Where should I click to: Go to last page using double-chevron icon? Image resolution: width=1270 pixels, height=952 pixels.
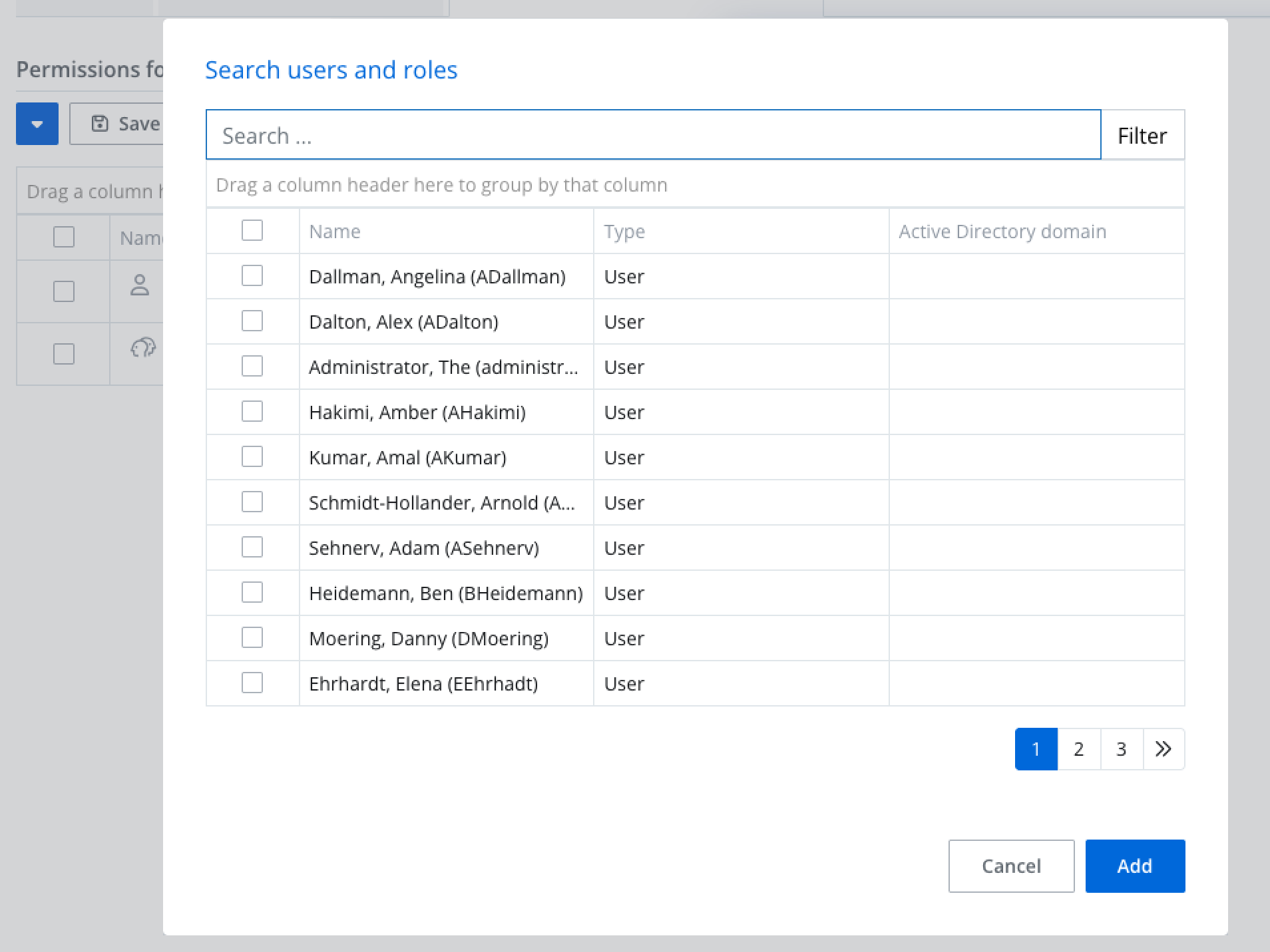[x=1163, y=749]
